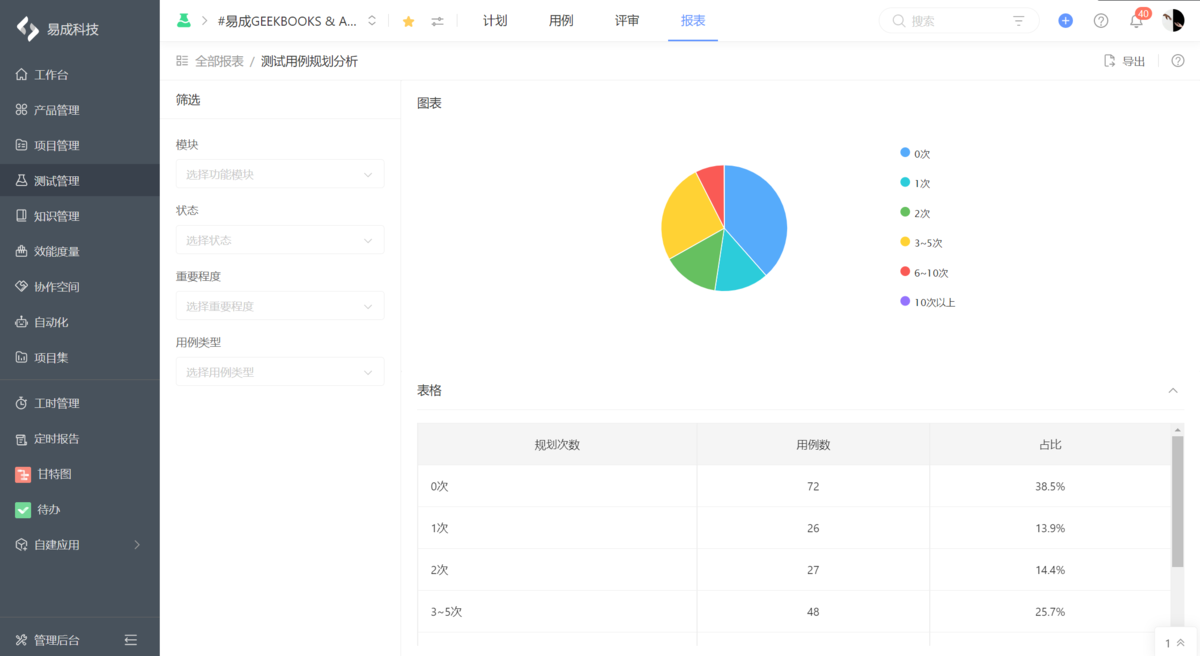This screenshot has height=656, width=1200.
Task: Click the green project avatar icon
Action: pos(185,19)
